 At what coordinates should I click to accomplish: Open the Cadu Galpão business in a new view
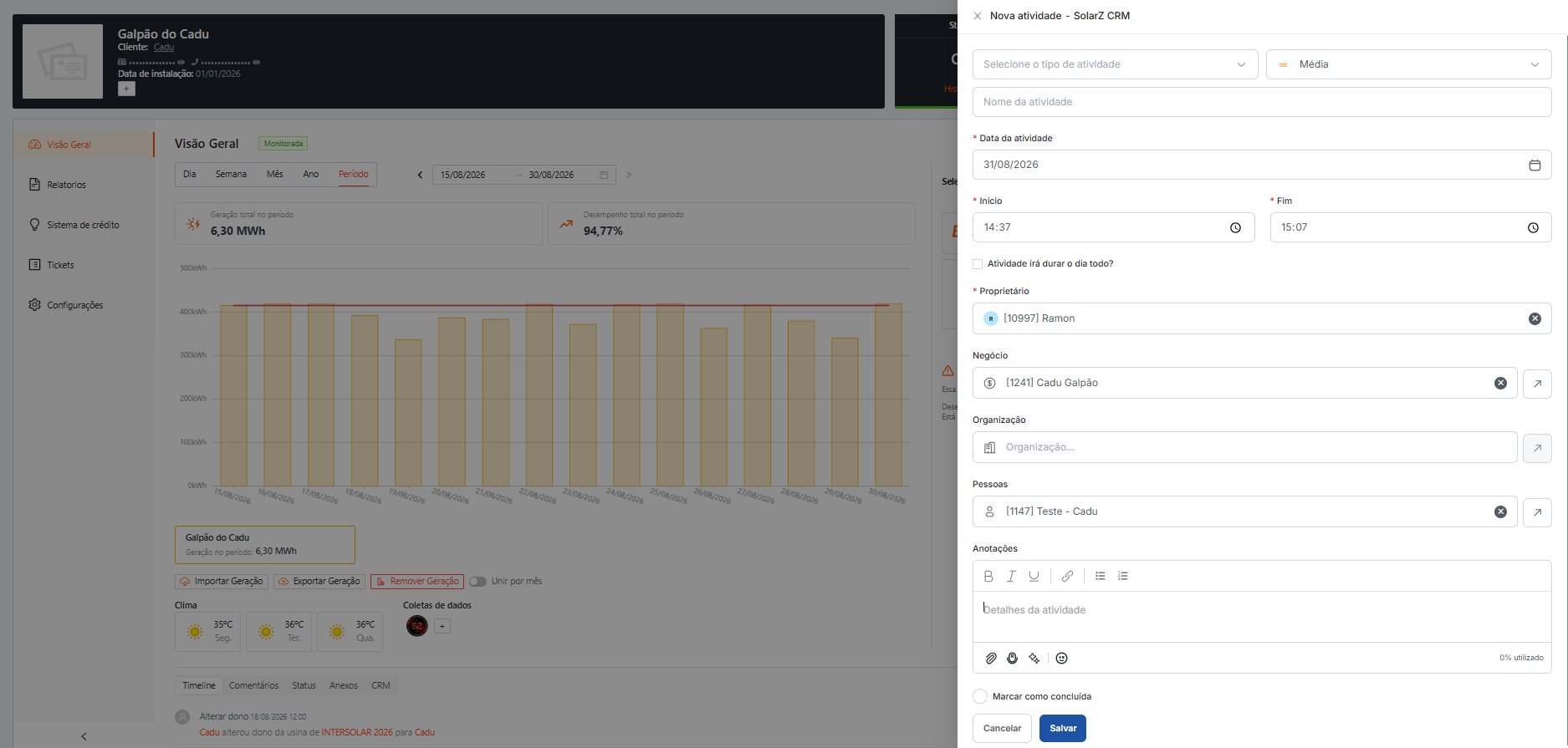[x=1537, y=384]
